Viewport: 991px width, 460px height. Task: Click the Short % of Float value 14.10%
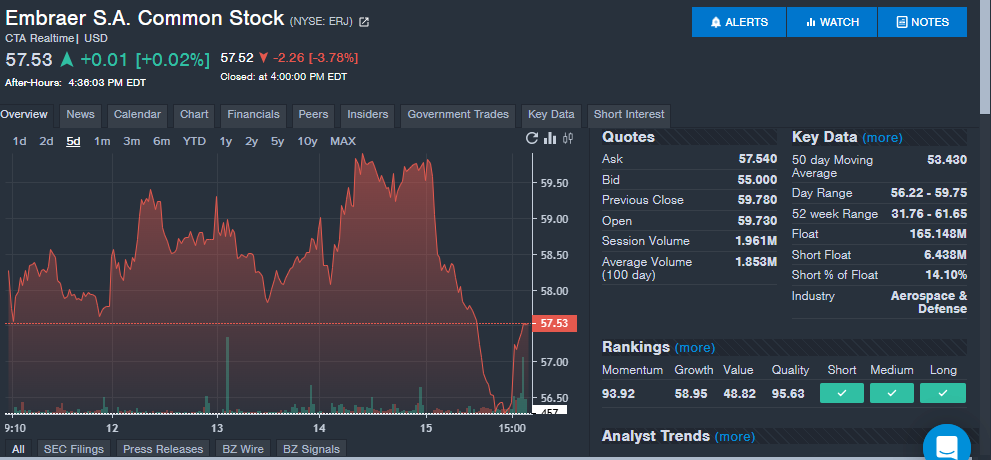click(946, 275)
